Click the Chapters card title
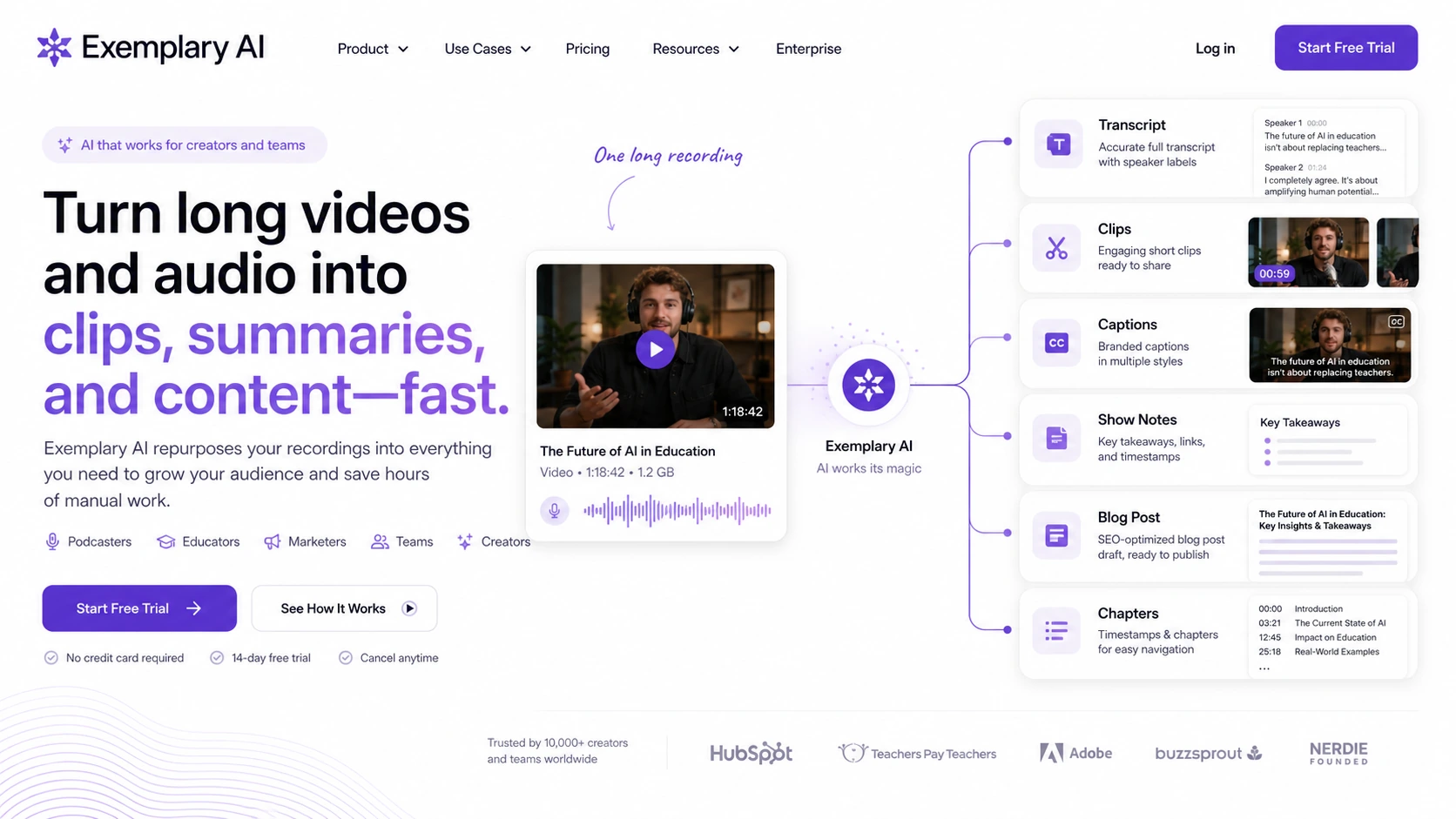The height and width of the screenshot is (819, 1456). tap(1128, 614)
